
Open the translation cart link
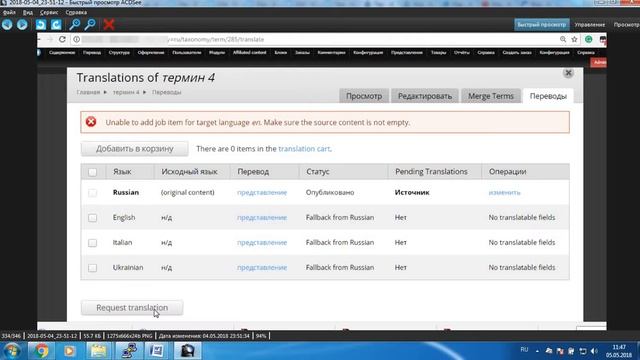pos(304,149)
